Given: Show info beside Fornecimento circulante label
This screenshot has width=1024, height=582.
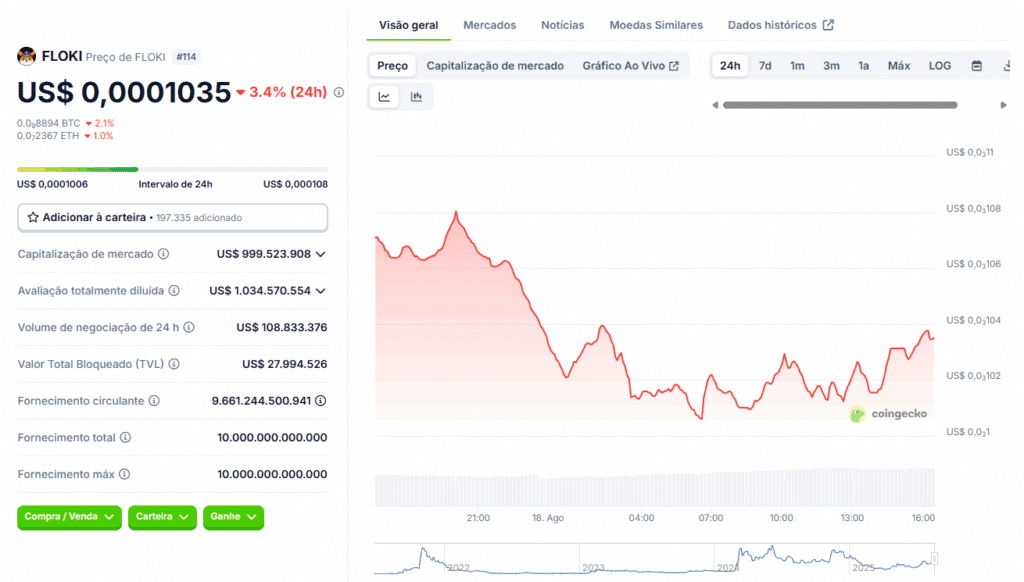Looking at the screenshot, I should coord(154,400).
